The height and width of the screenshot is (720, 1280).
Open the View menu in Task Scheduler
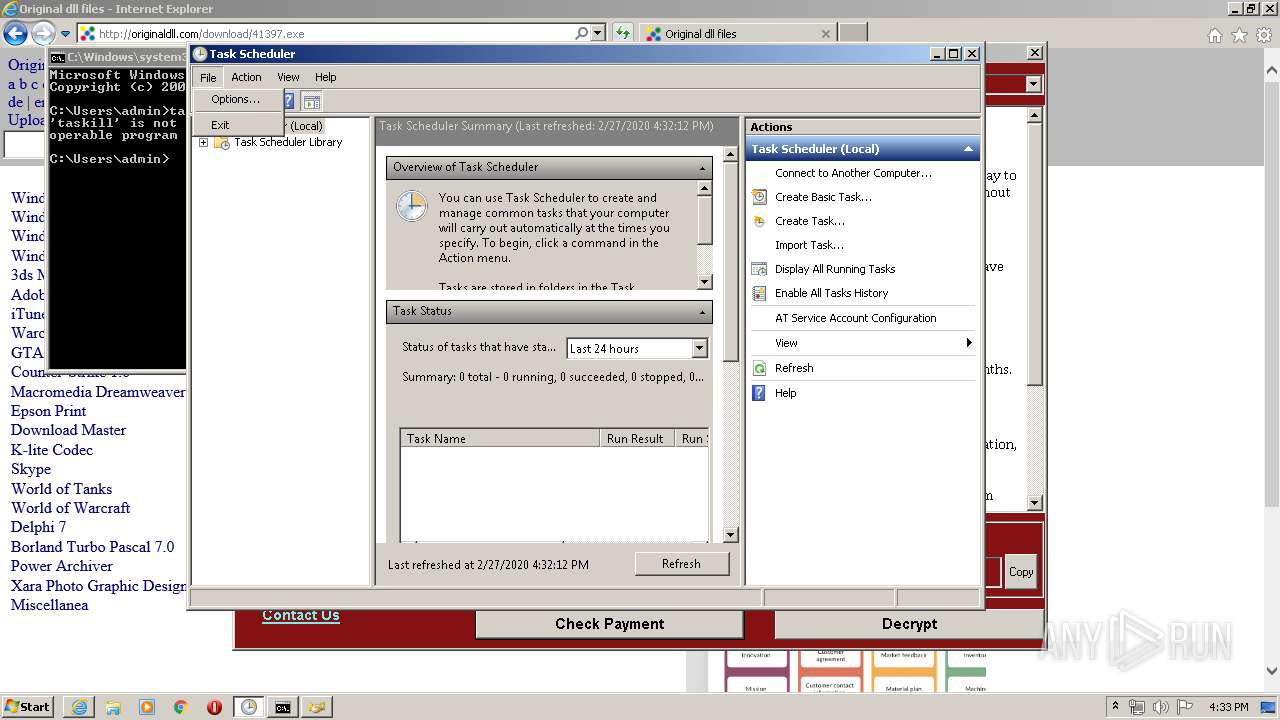point(288,77)
